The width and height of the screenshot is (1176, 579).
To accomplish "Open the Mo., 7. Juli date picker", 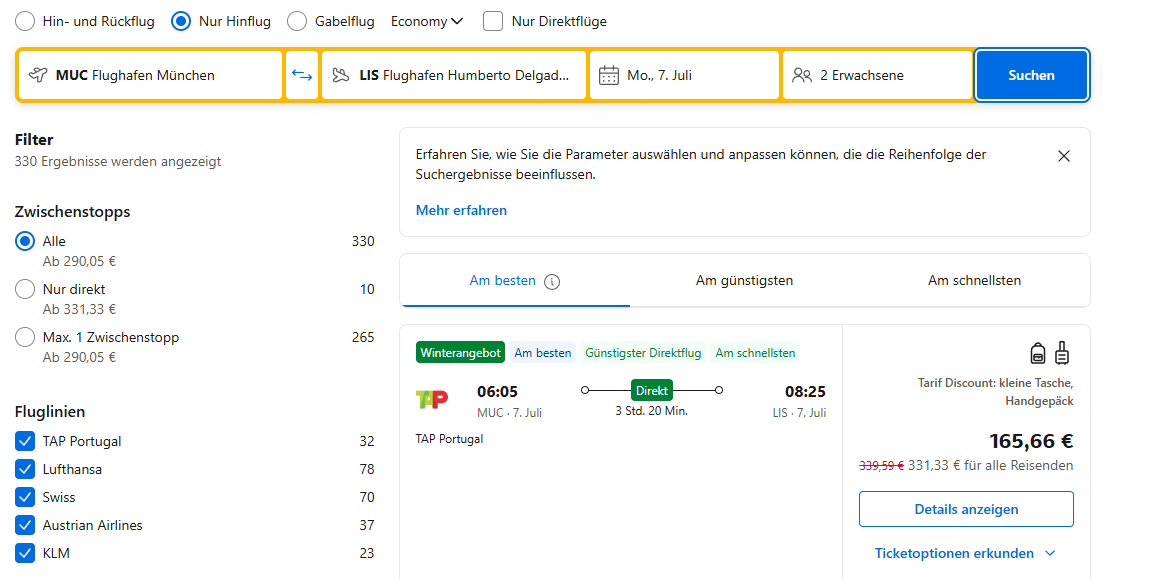I will [x=684, y=75].
